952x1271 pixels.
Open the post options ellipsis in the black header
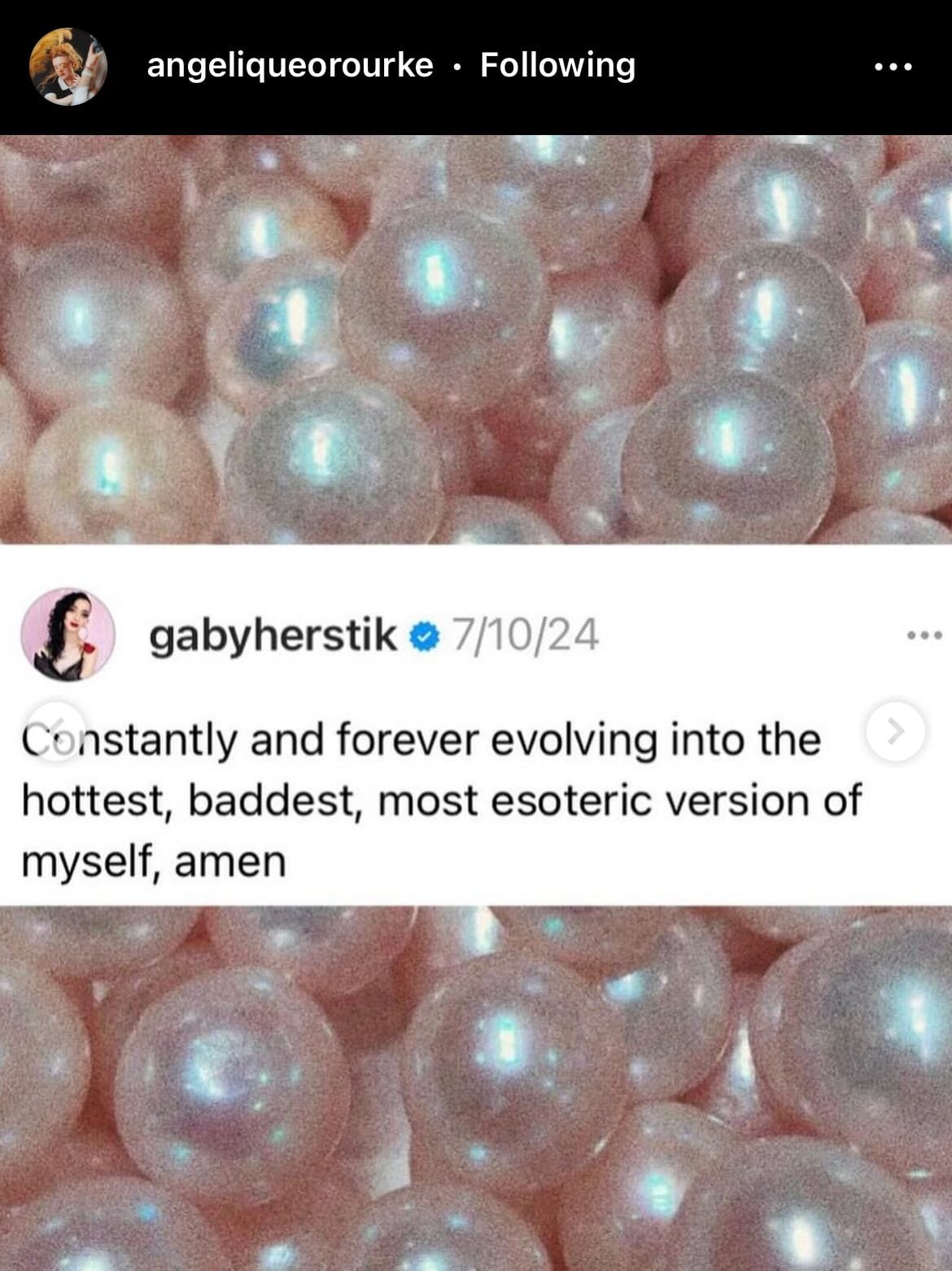tap(893, 67)
